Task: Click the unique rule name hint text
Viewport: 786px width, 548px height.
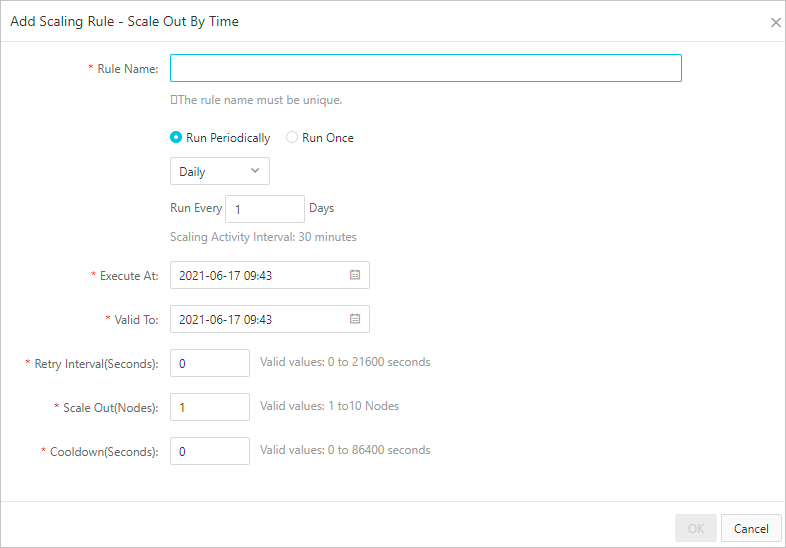Action: 257,100
